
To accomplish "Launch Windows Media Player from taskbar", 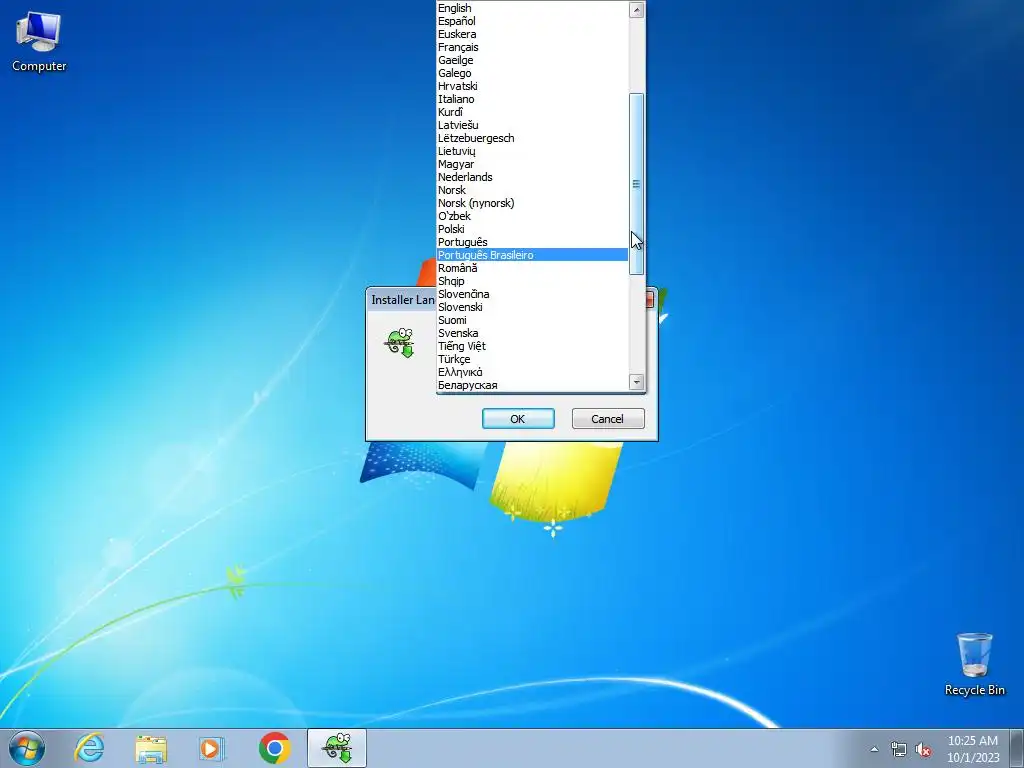I will tap(212, 748).
